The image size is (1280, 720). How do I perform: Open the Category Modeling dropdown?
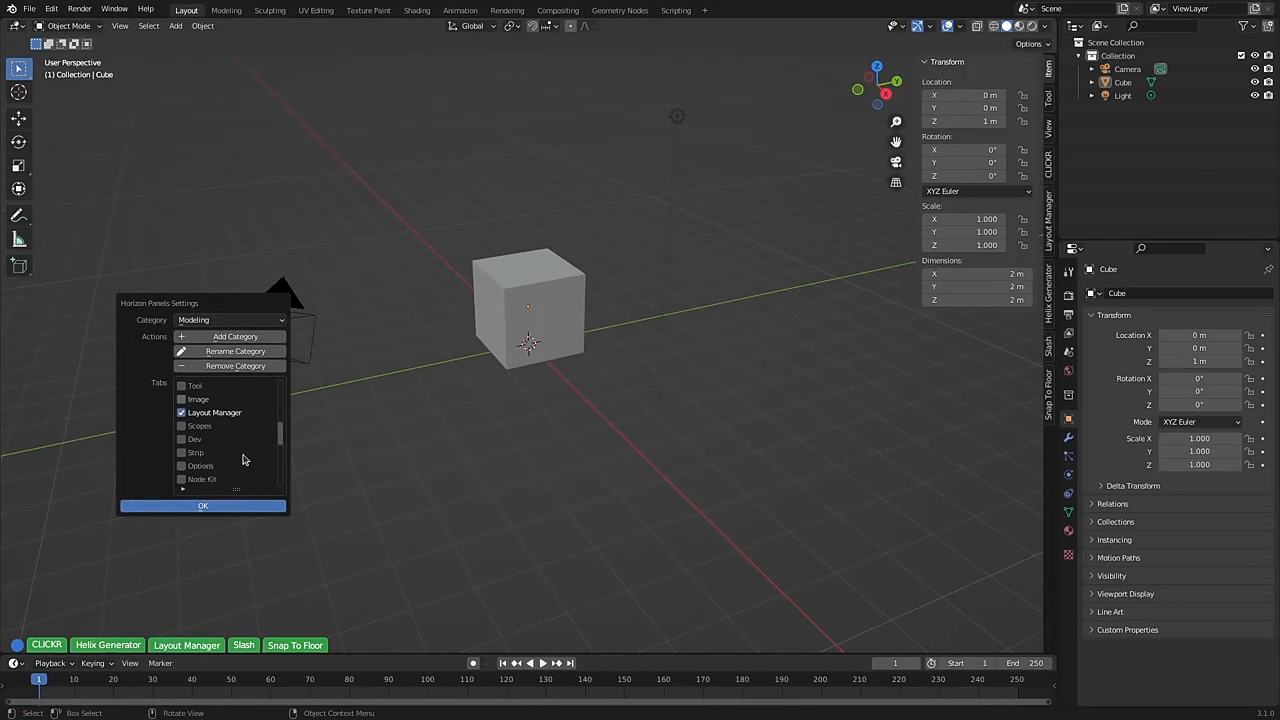click(x=231, y=320)
